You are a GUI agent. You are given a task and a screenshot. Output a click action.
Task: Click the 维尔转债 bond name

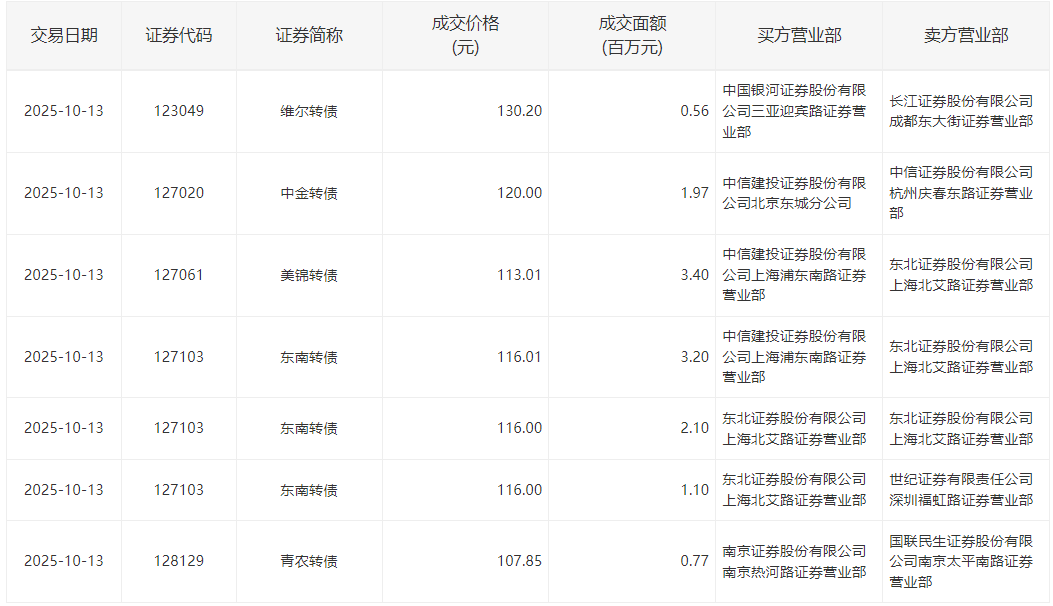click(309, 112)
